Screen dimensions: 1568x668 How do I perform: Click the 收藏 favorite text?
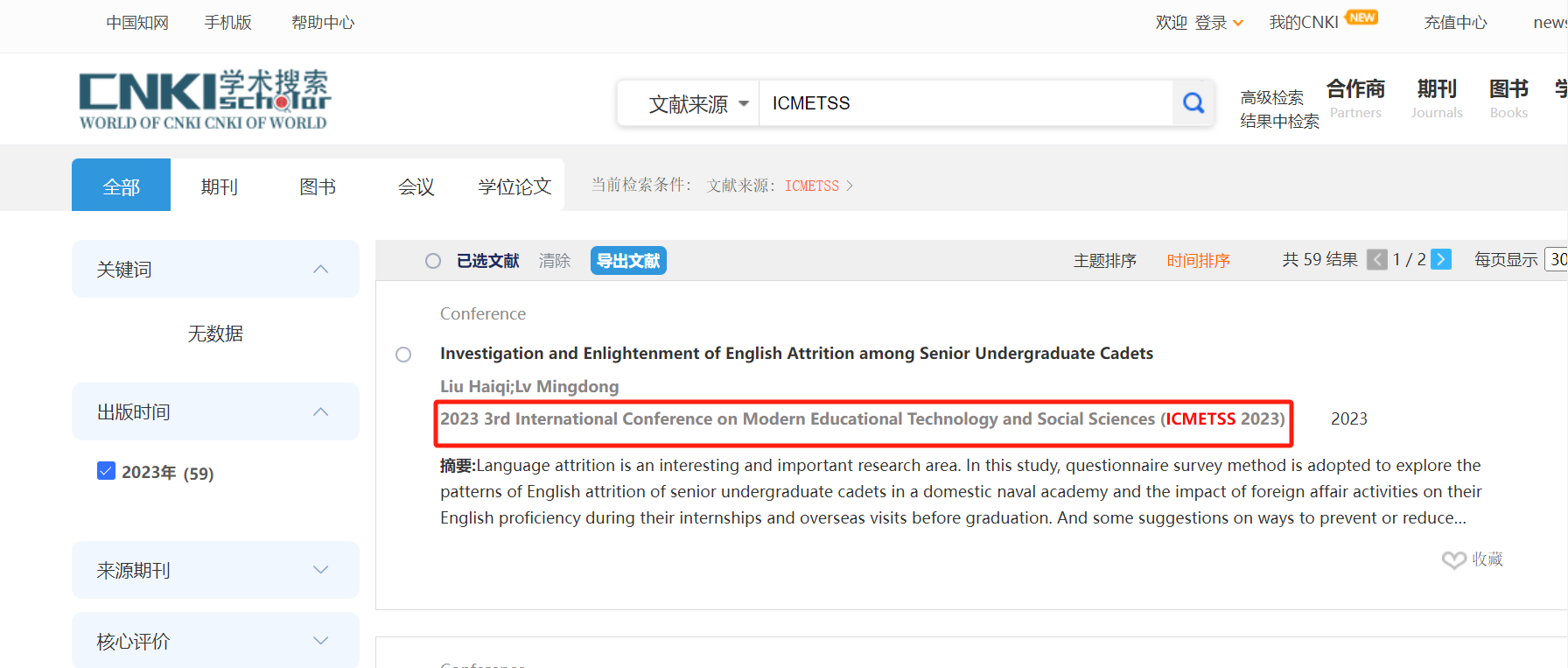point(1487,559)
